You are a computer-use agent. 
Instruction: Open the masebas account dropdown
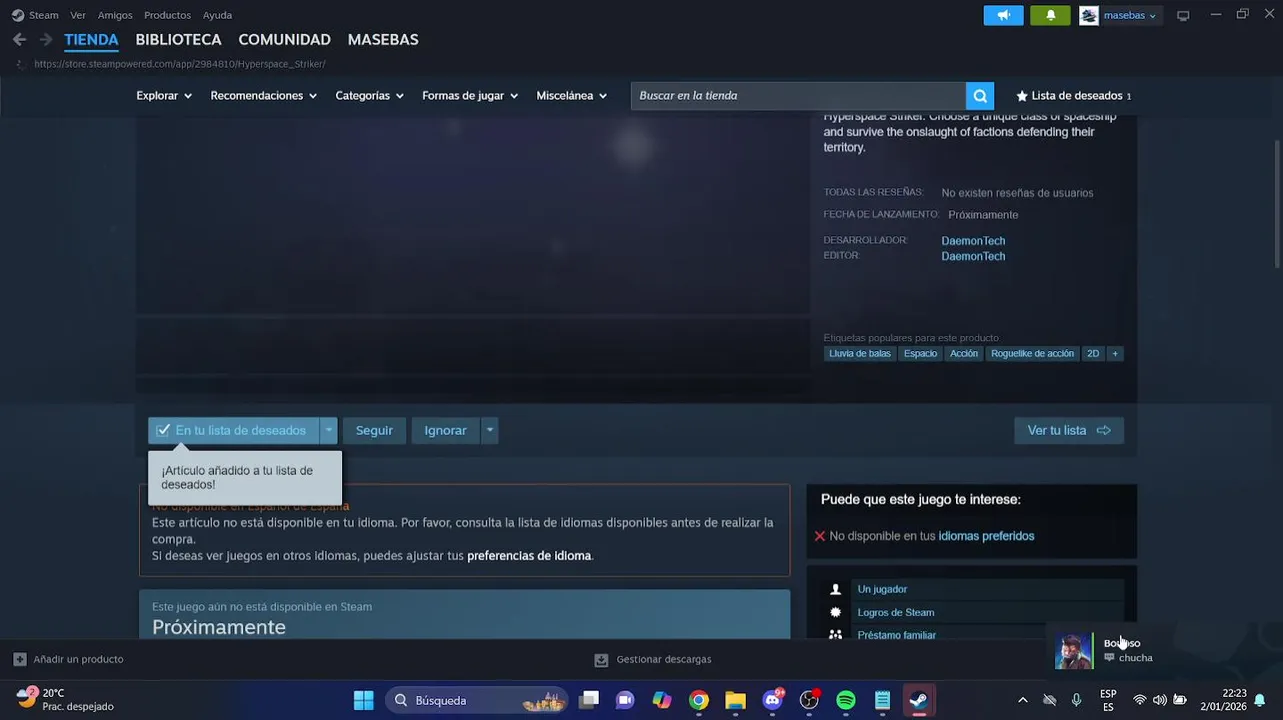pos(1130,15)
